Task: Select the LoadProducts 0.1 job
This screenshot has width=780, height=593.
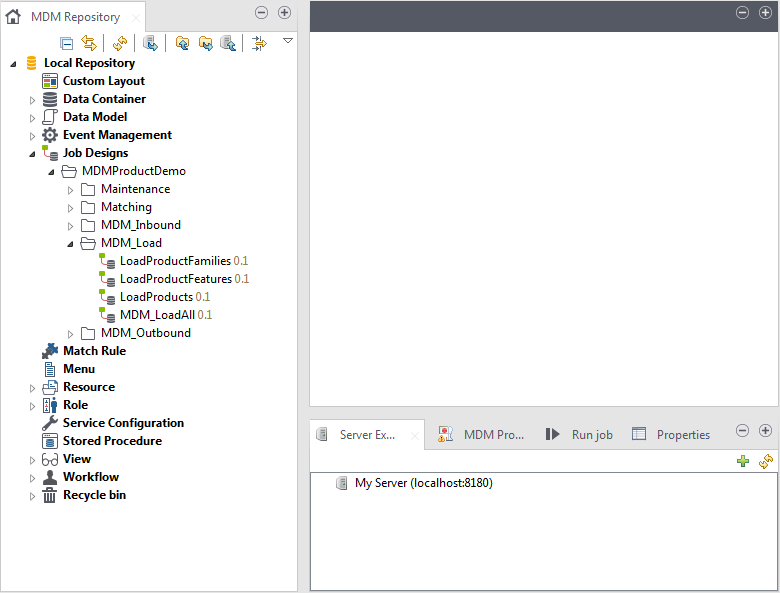Action: click(165, 296)
